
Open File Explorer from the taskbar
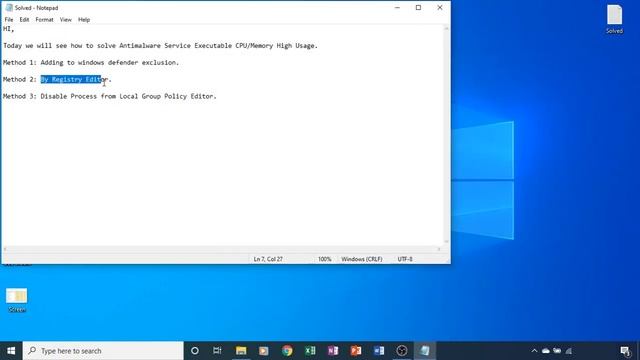click(241, 351)
